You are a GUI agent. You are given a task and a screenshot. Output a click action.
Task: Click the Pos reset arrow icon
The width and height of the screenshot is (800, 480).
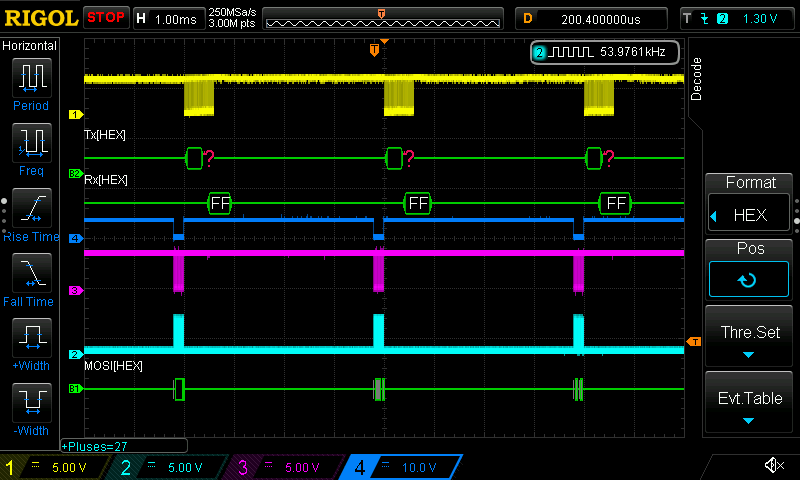pyautogui.click(x=748, y=280)
